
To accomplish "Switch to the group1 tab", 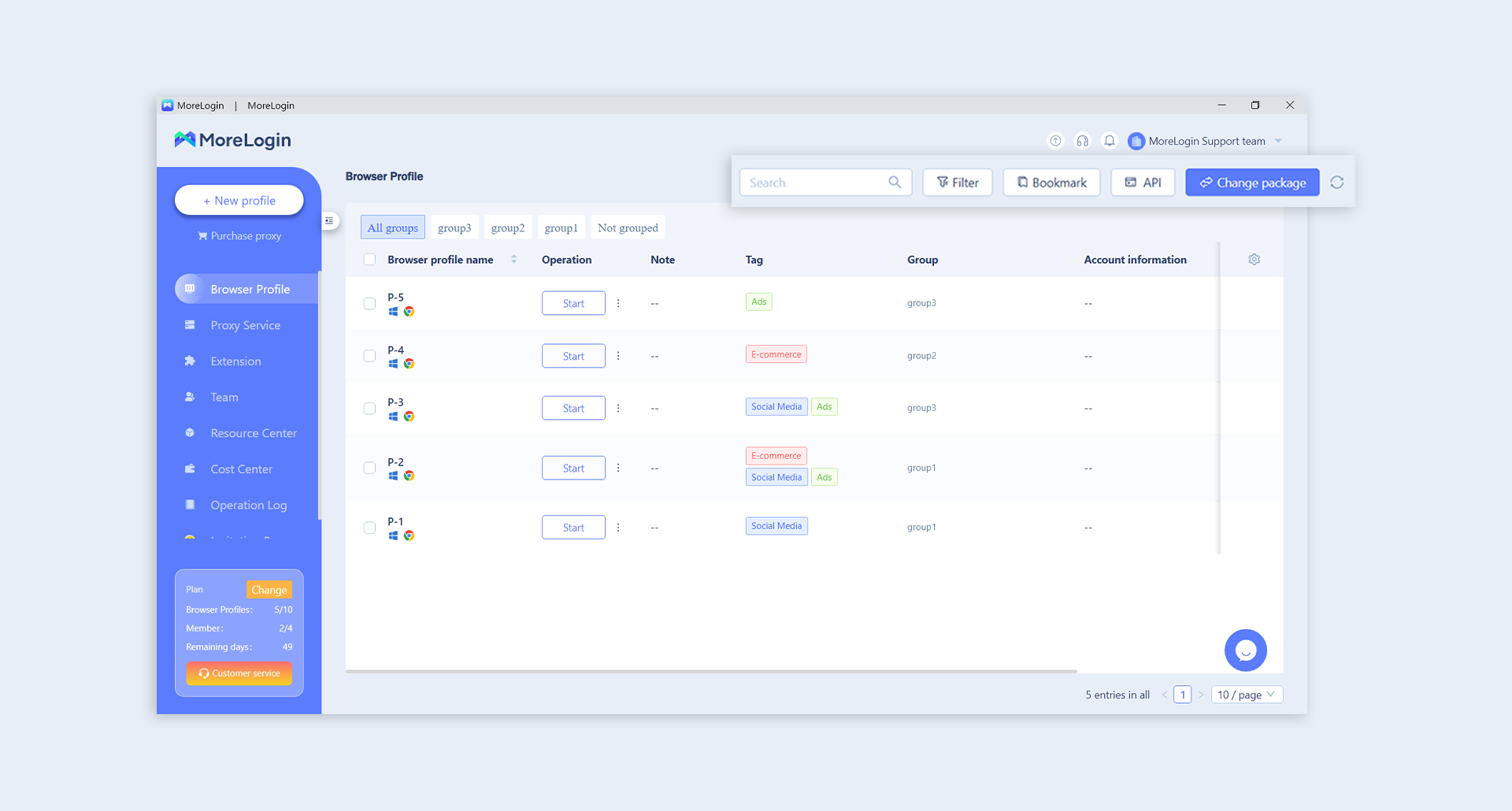I will (x=561, y=228).
